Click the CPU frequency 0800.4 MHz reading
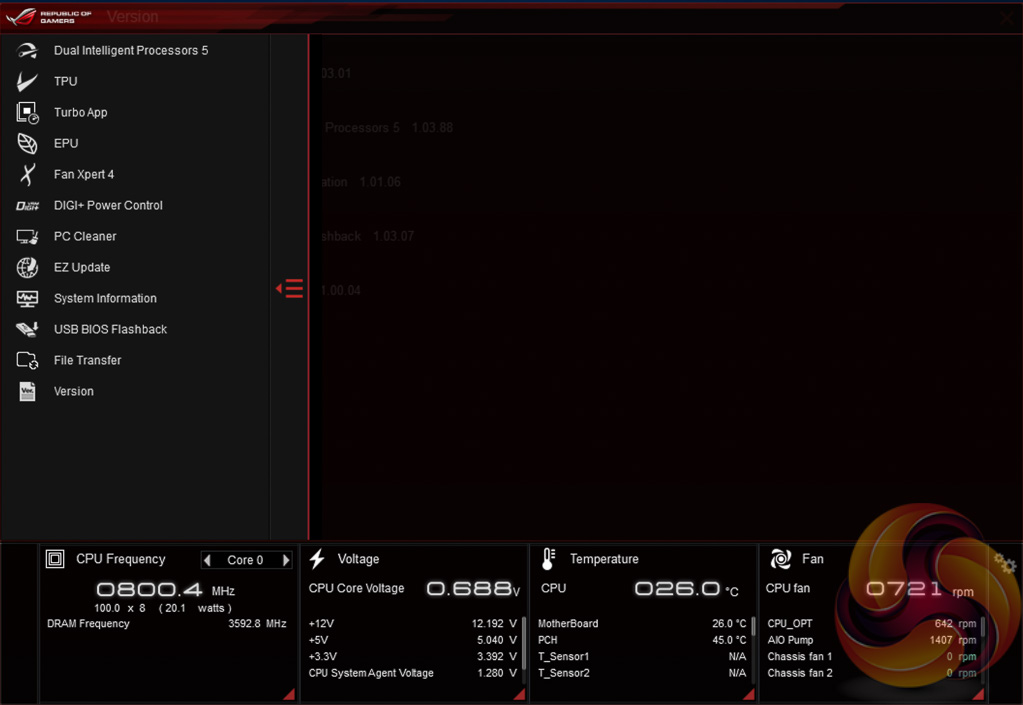This screenshot has height=705, width=1023. pos(166,590)
